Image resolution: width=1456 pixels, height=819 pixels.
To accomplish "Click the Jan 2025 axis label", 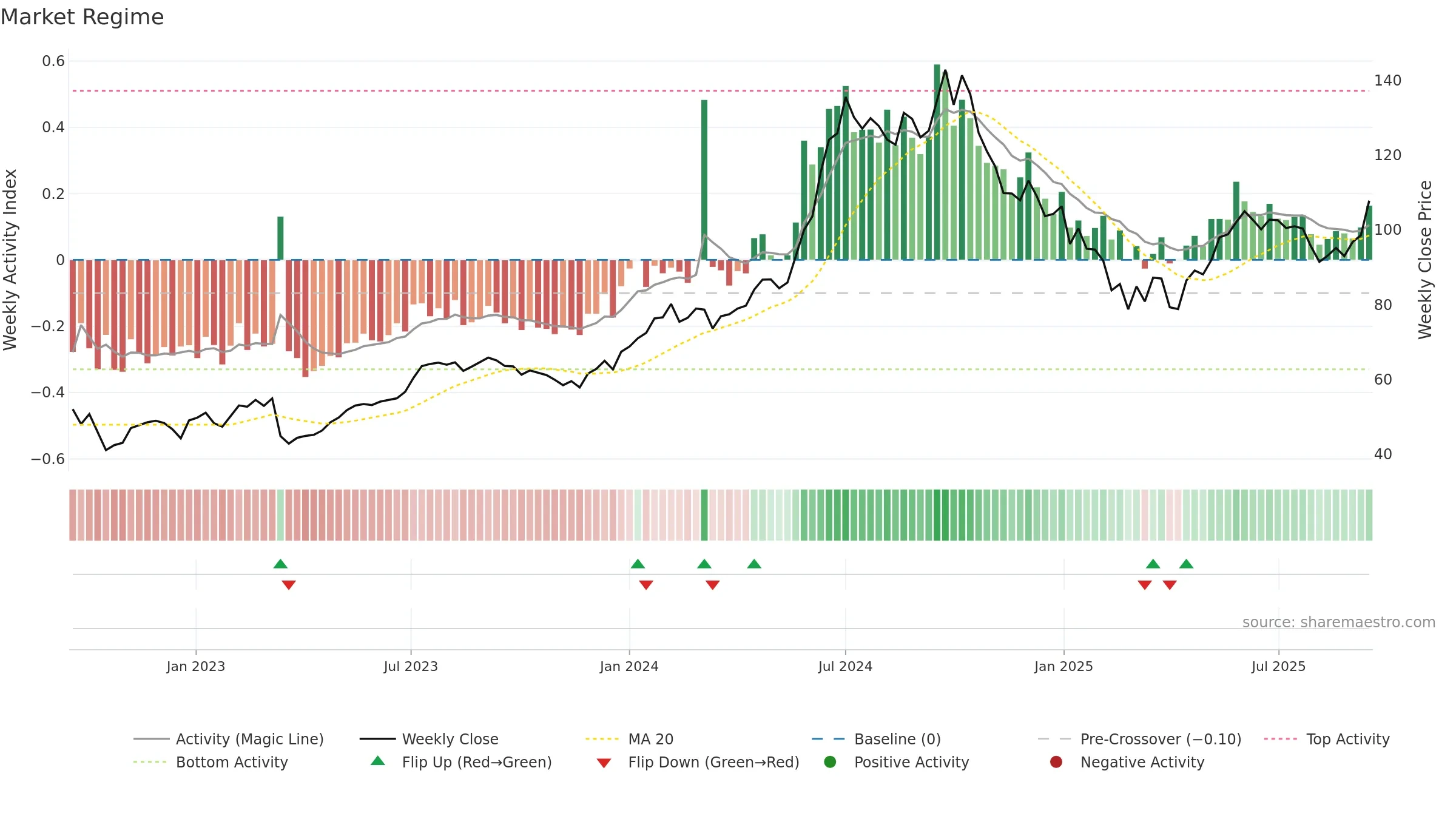I will [x=1063, y=666].
